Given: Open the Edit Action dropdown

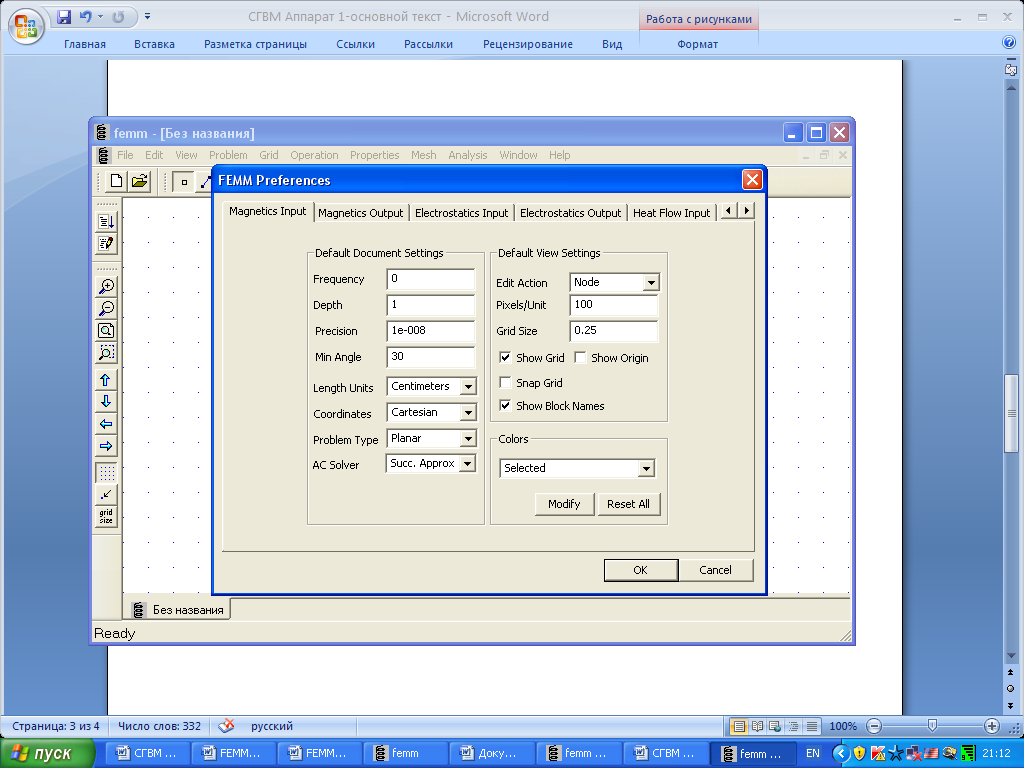Looking at the screenshot, I should pos(651,283).
